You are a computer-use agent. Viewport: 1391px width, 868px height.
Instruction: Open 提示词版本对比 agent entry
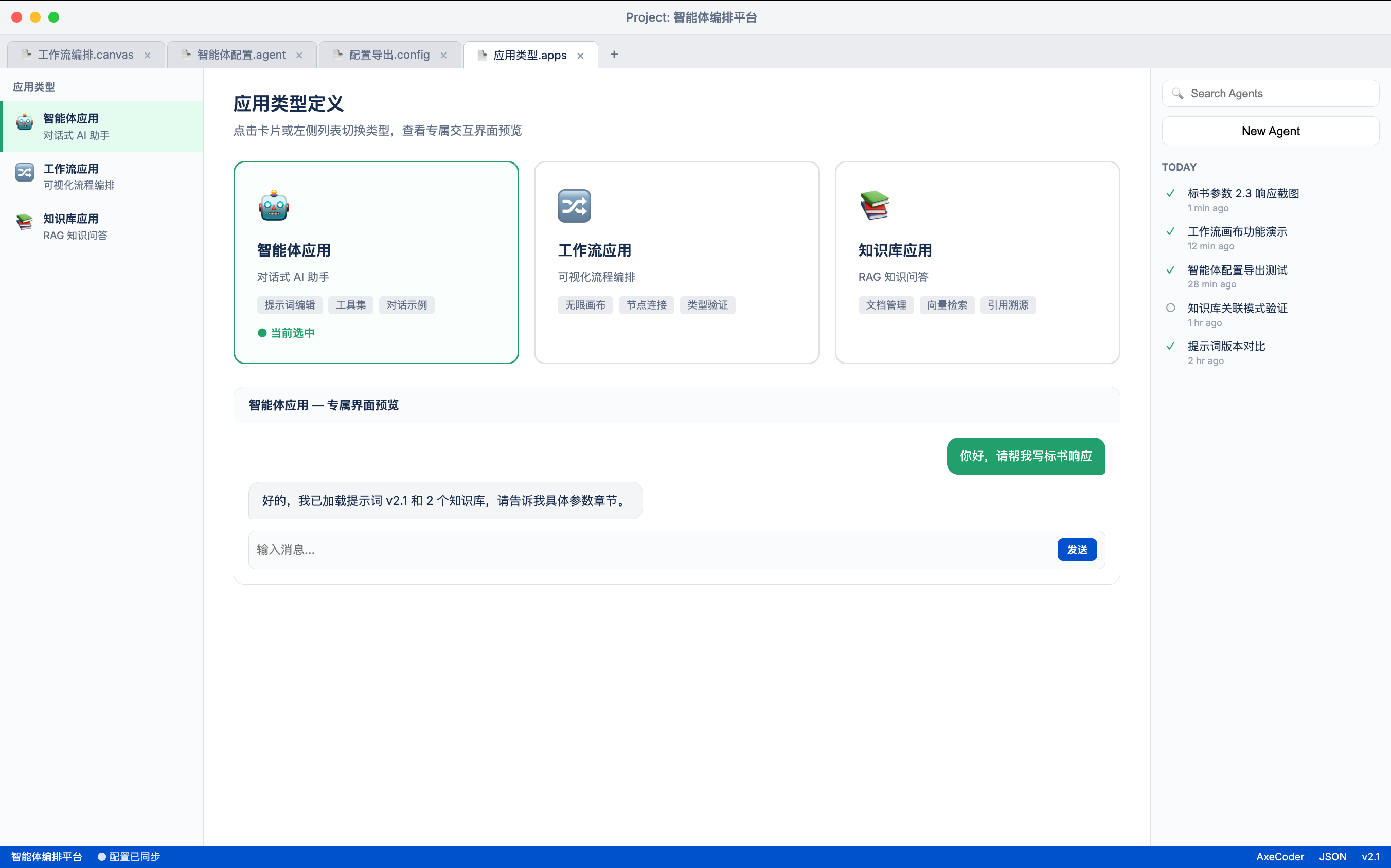click(1271, 352)
